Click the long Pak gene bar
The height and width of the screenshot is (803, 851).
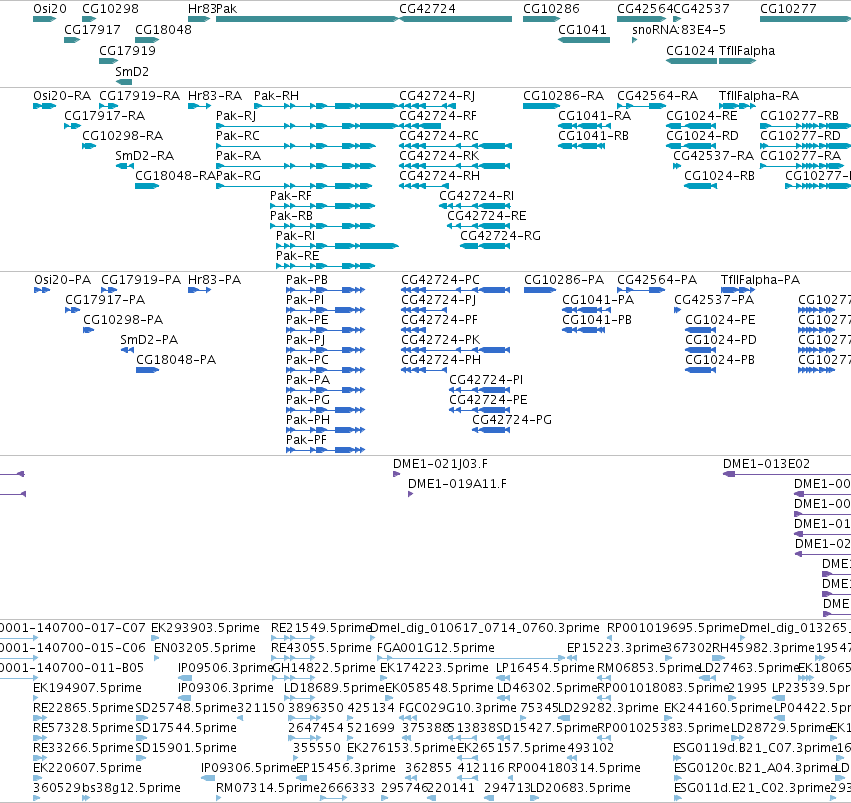tap(307, 19)
